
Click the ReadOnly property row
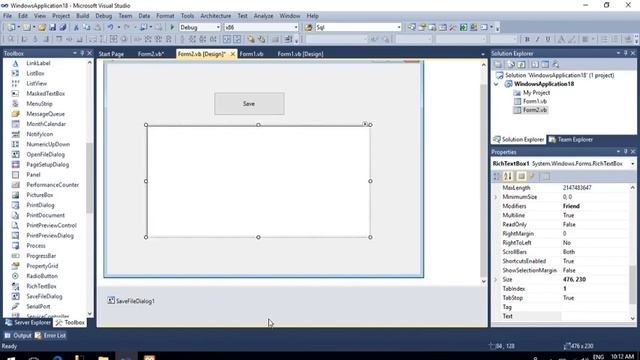pyautogui.click(x=562, y=224)
